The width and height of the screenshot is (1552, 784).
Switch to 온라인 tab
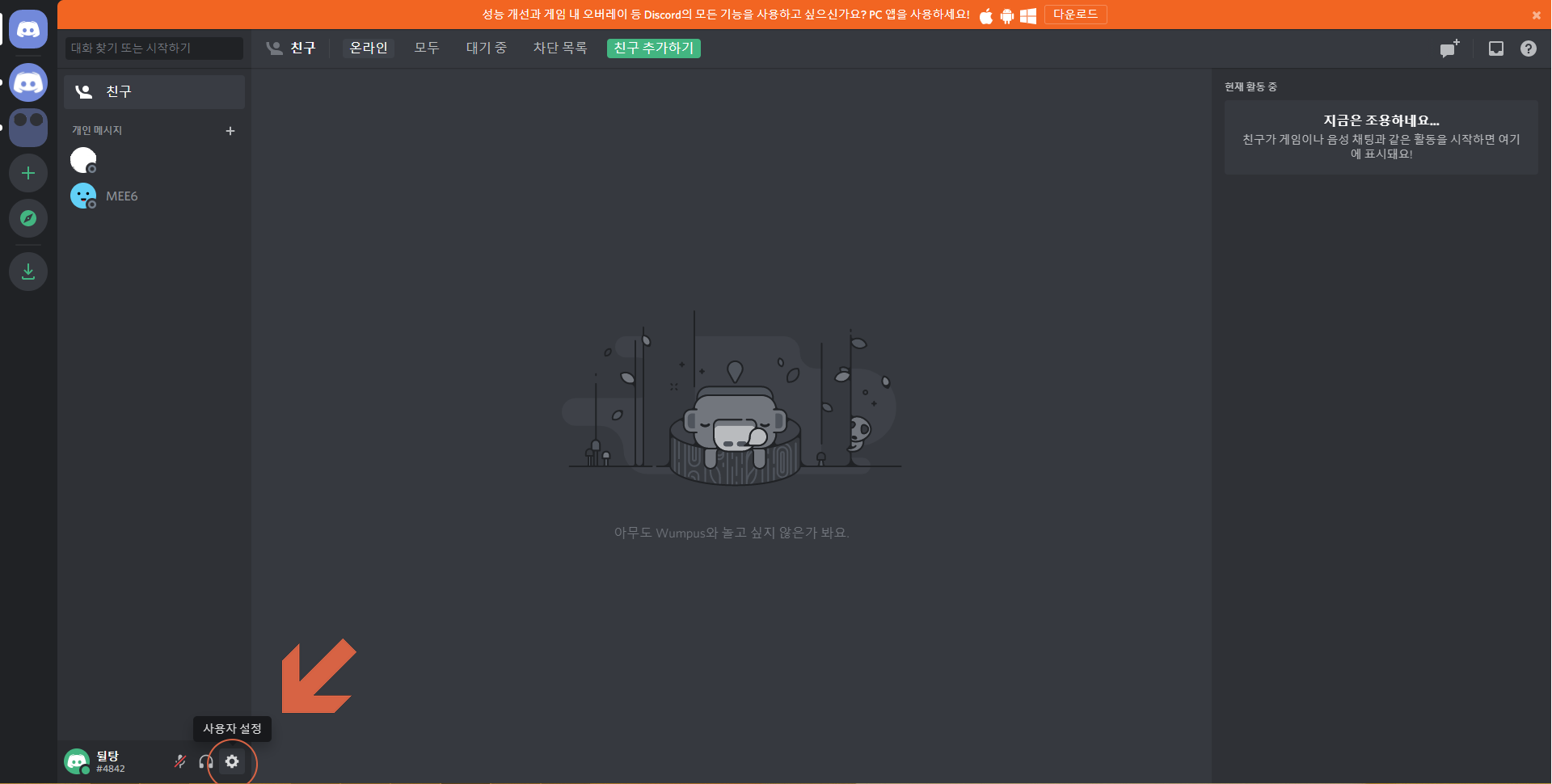pyautogui.click(x=369, y=48)
